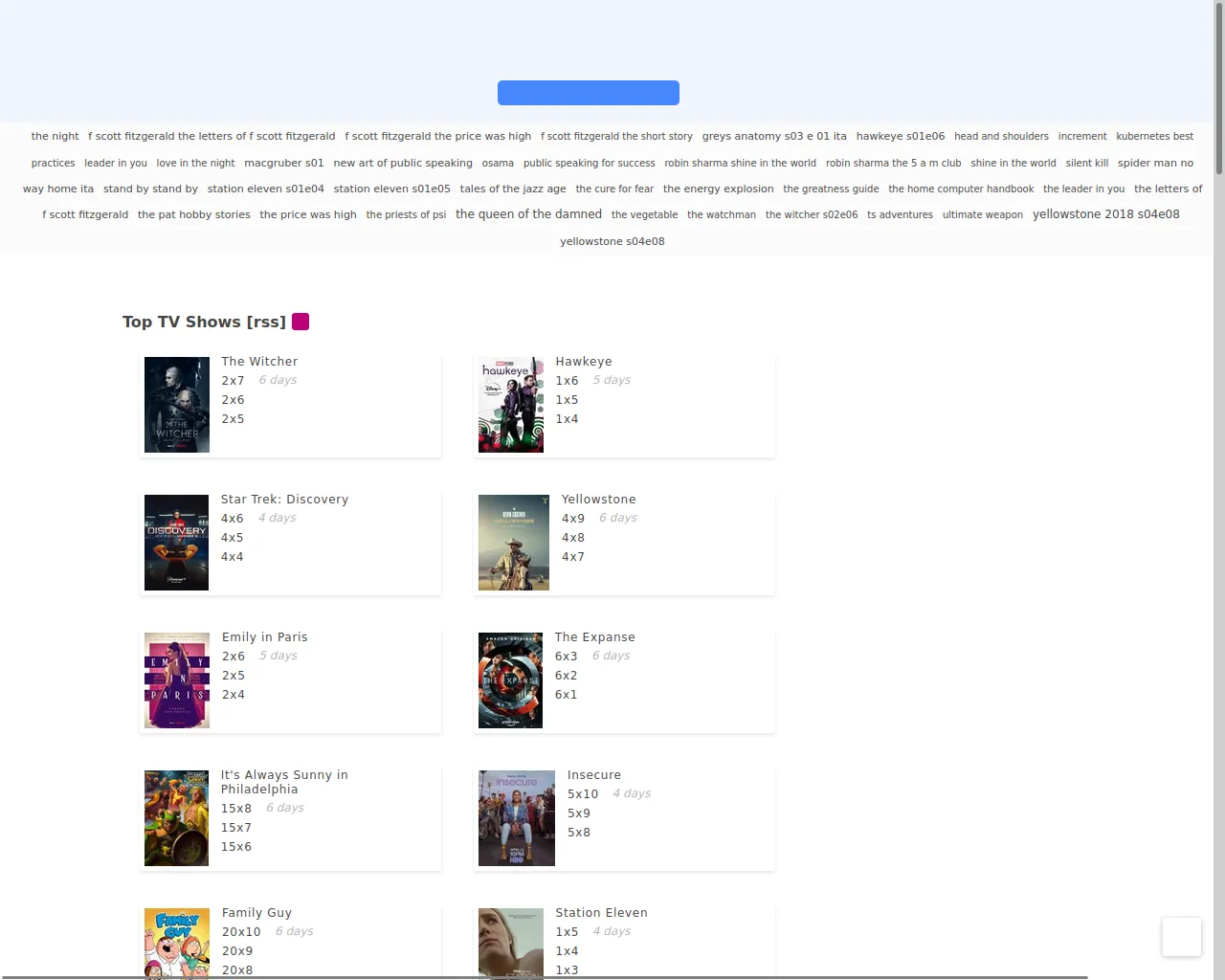Select Emily in Paris episode 2x4

233,695
